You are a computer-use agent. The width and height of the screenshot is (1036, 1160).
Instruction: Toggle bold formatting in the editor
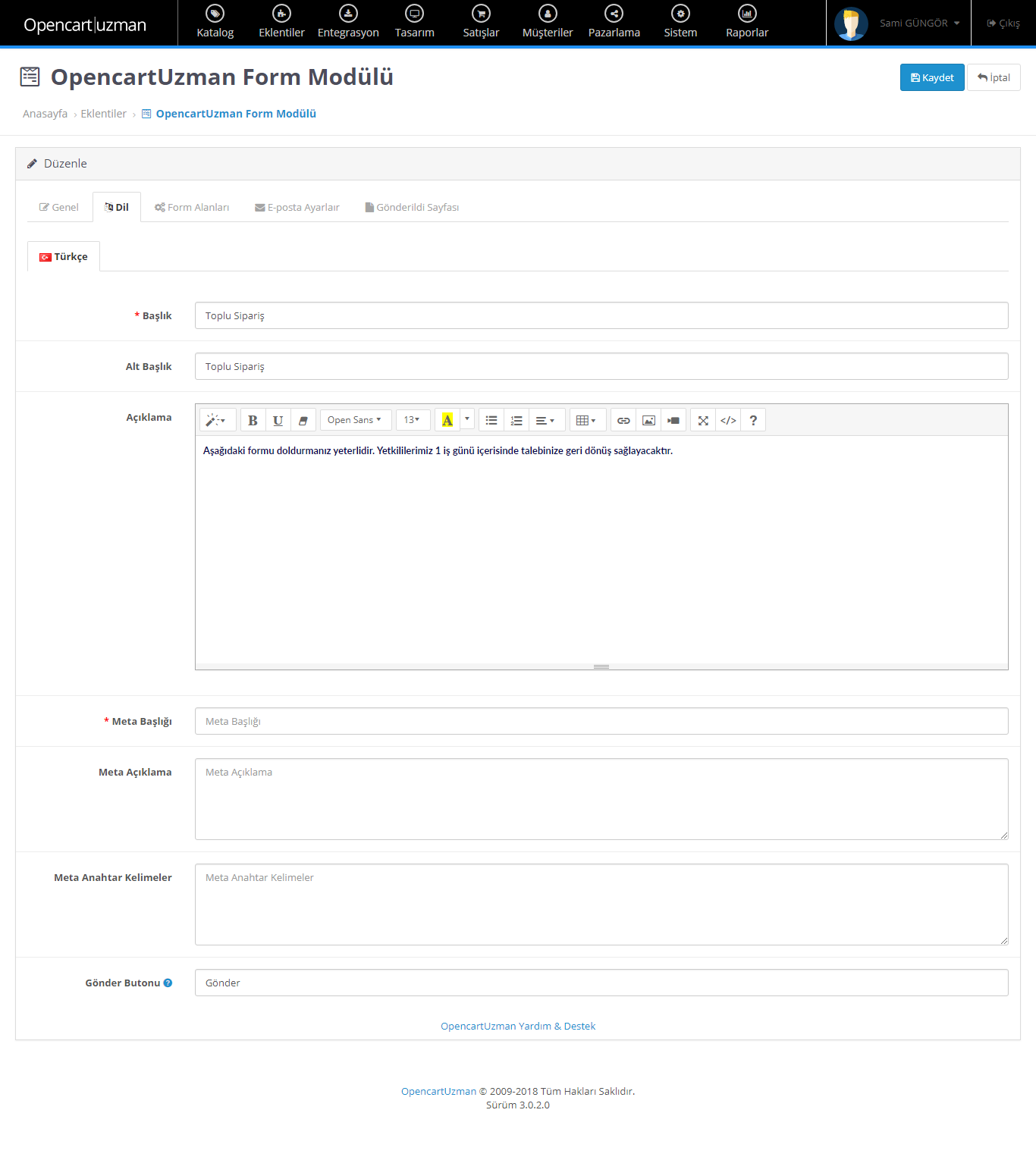(x=253, y=420)
